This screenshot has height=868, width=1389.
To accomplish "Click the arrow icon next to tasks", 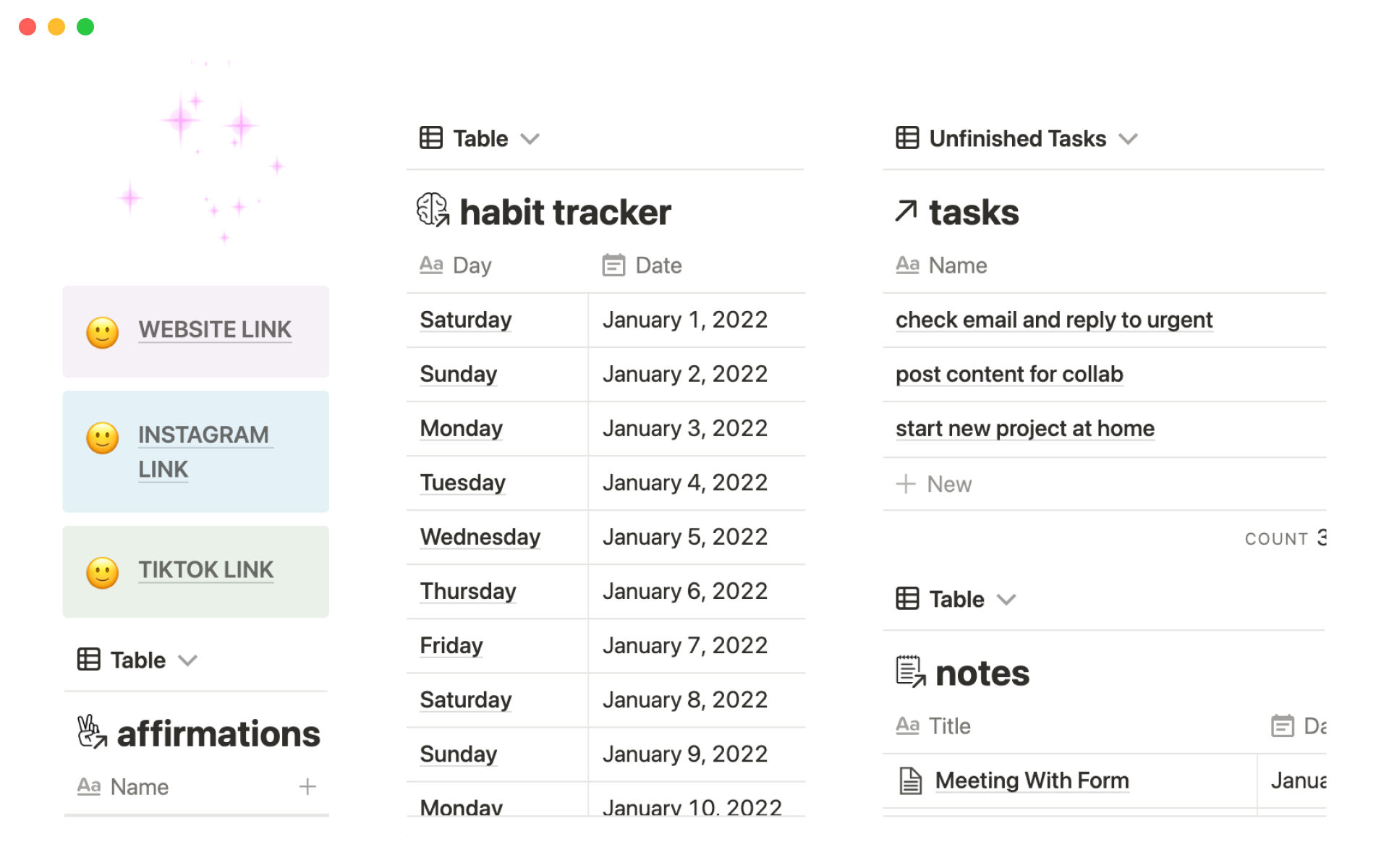I will tap(906, 211).
